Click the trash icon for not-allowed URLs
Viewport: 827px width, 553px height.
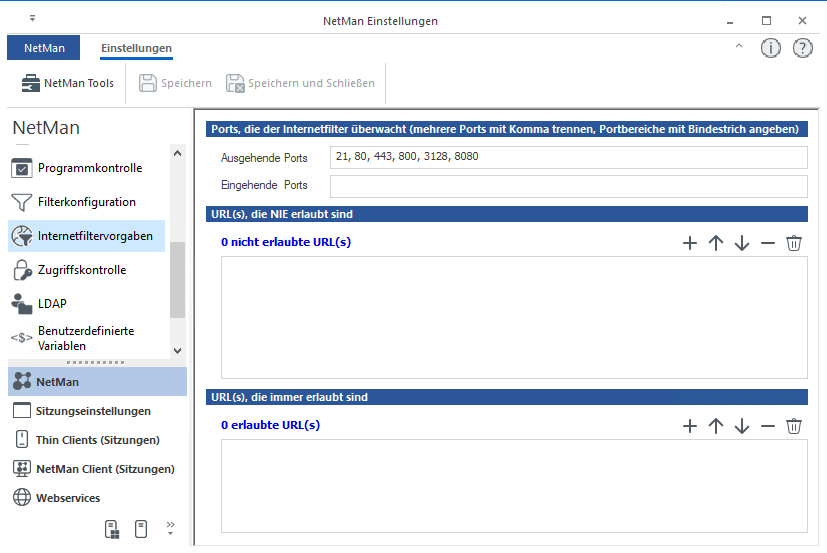coord(794,243)
